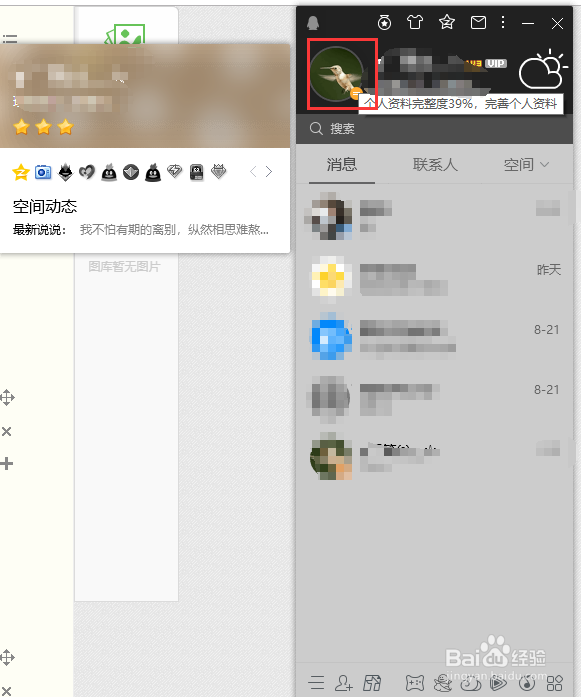Click the 搜索 search field
Viewport: 581px width, 697px height.
(434, 129)
